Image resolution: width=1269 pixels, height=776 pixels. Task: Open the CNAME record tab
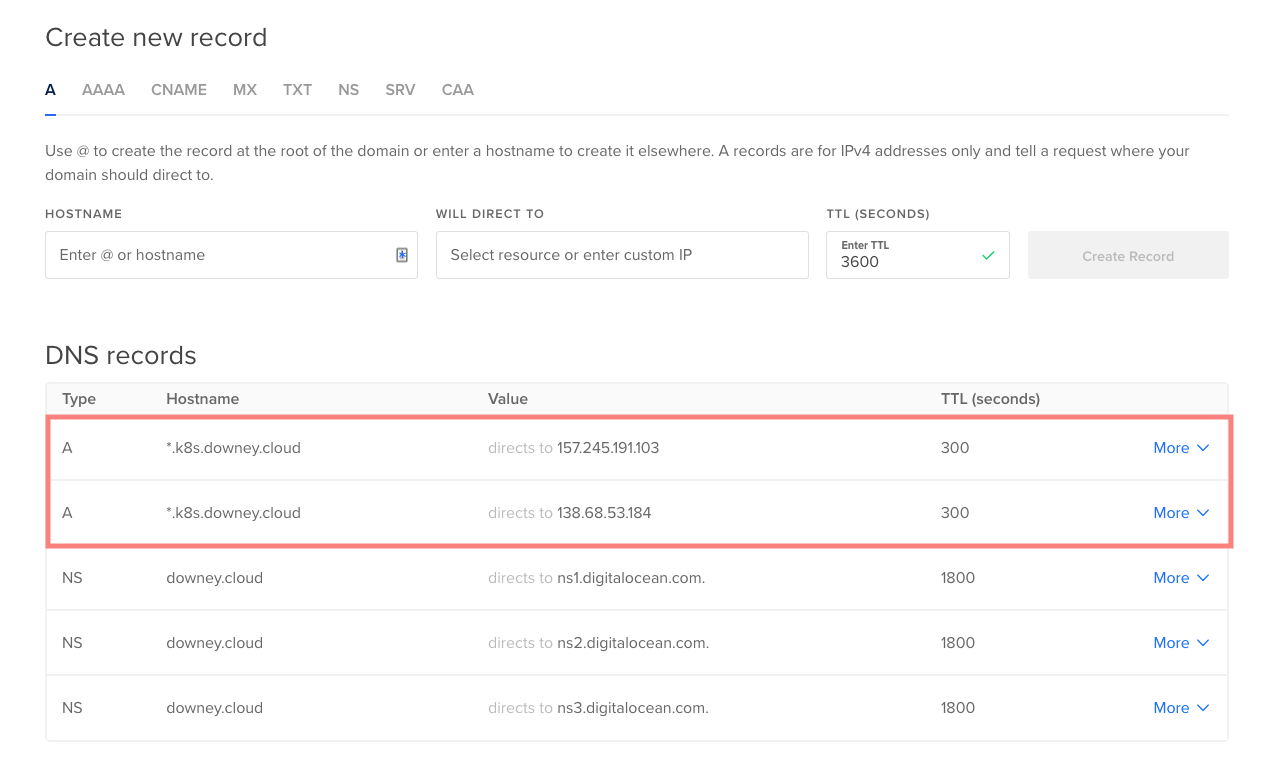coord(179,90)
